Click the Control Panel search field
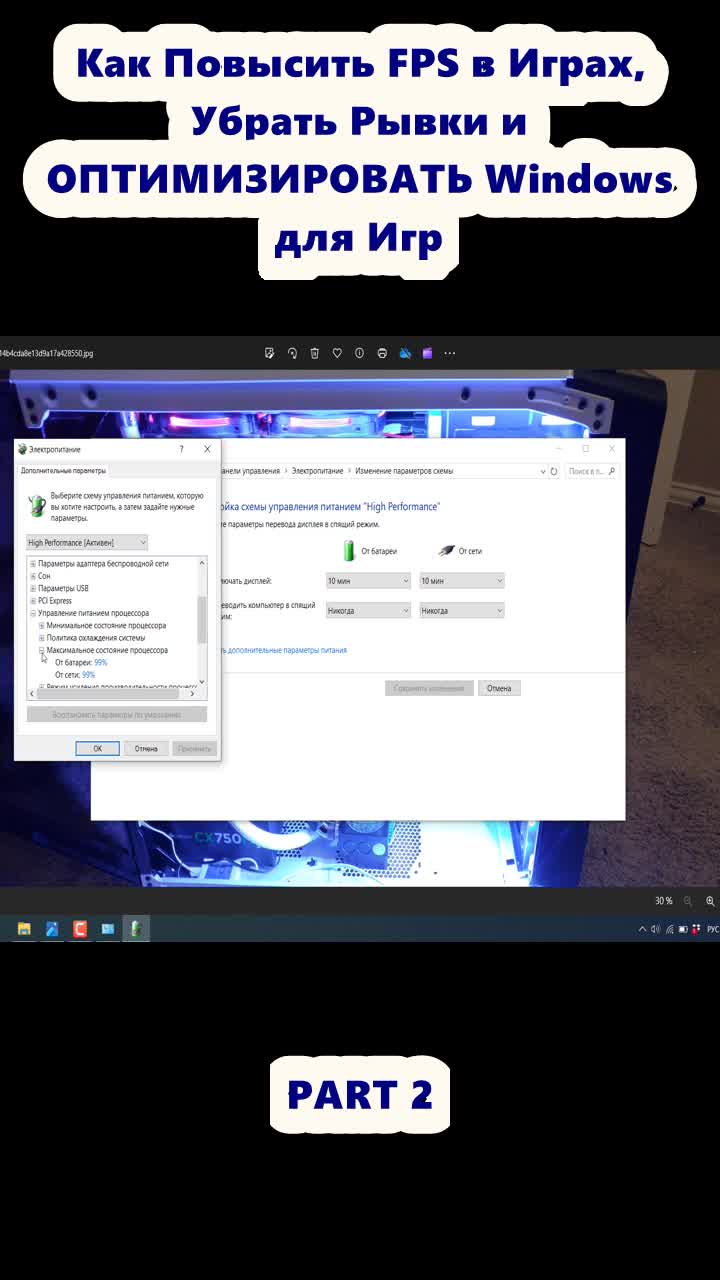The image size is (720, 1280). tap(591, 471)
